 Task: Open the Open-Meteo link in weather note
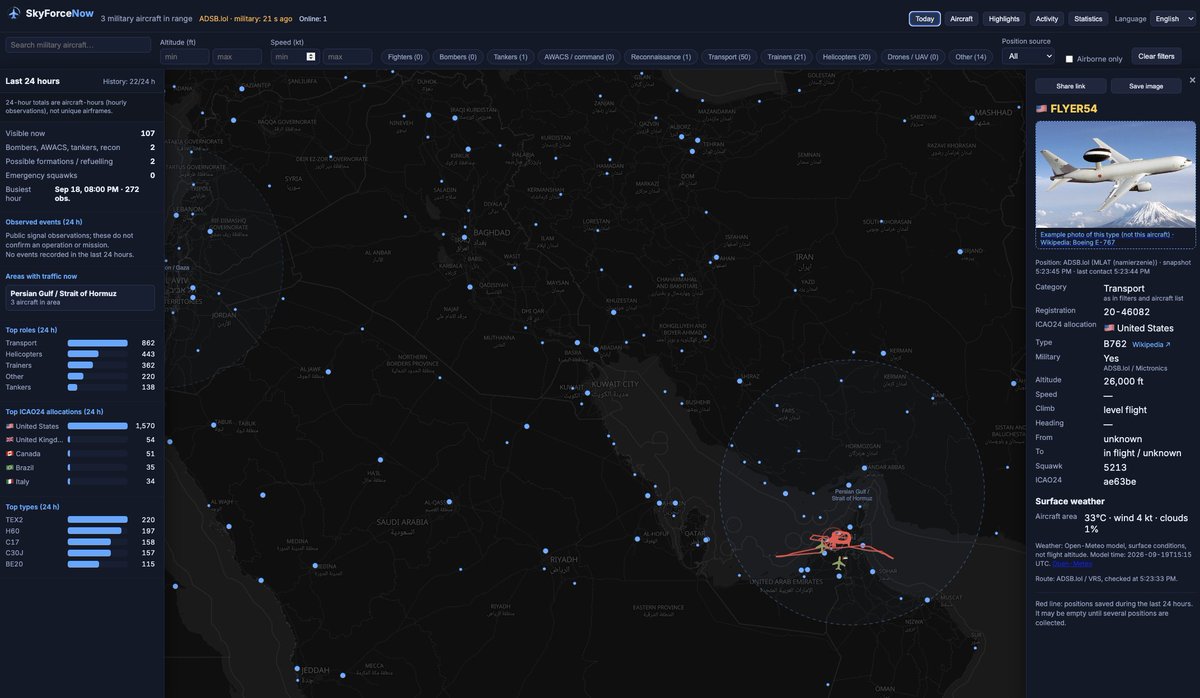coord(1073,563)
